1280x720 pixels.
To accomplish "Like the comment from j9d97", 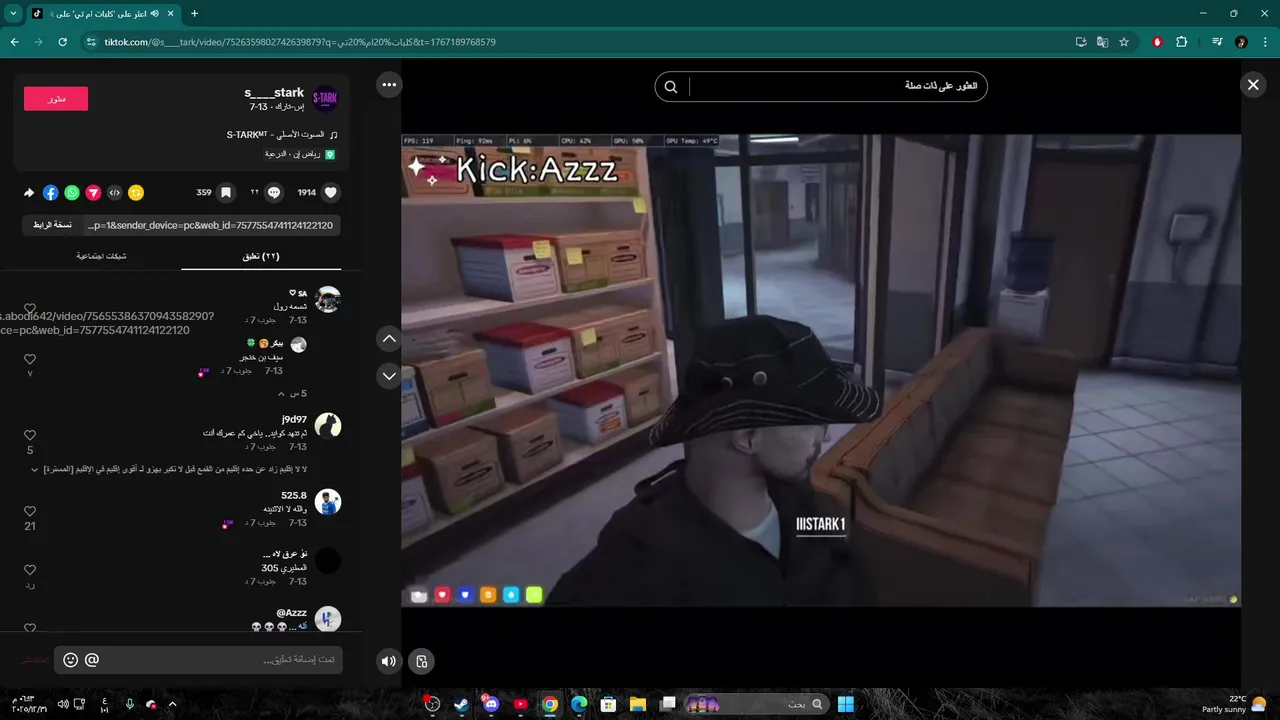I will 30,435.
